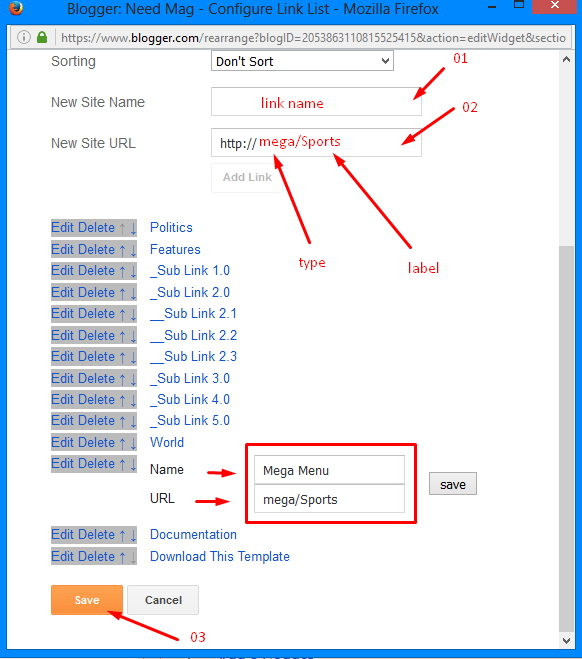Viewport: 582px width, 659px height.
Task: Move _Sub Link 5.0 down with arrow
Action: pos(133,422)
